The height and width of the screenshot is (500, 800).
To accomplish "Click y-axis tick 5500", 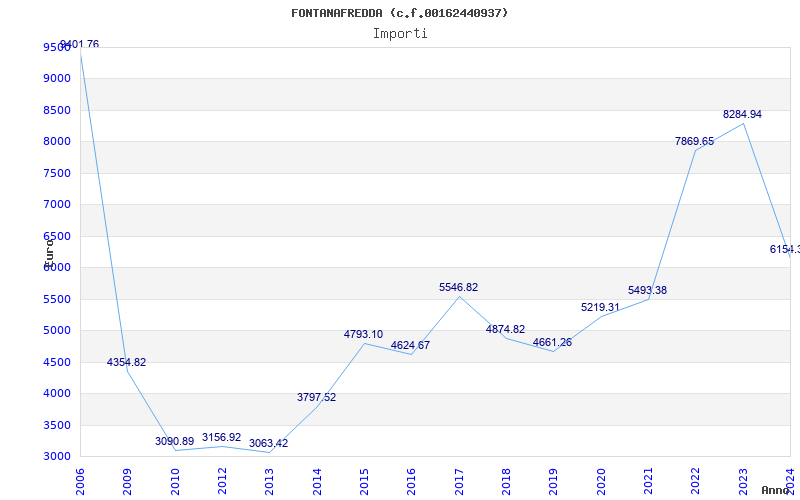I will click(57, 299).
